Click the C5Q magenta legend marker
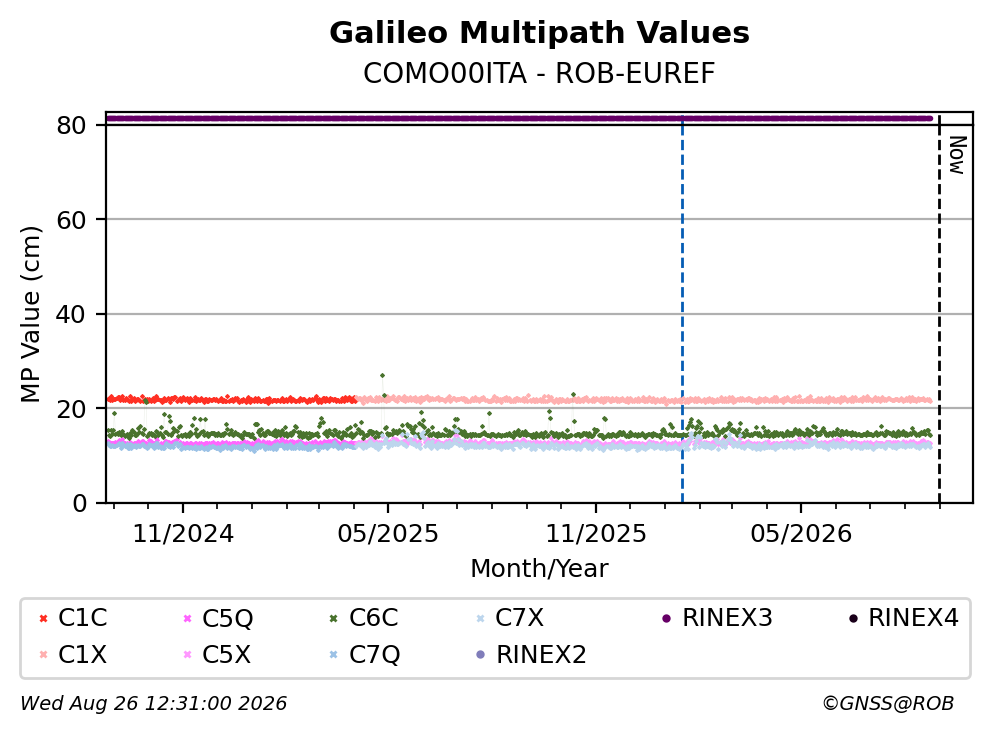 [187, 618]
